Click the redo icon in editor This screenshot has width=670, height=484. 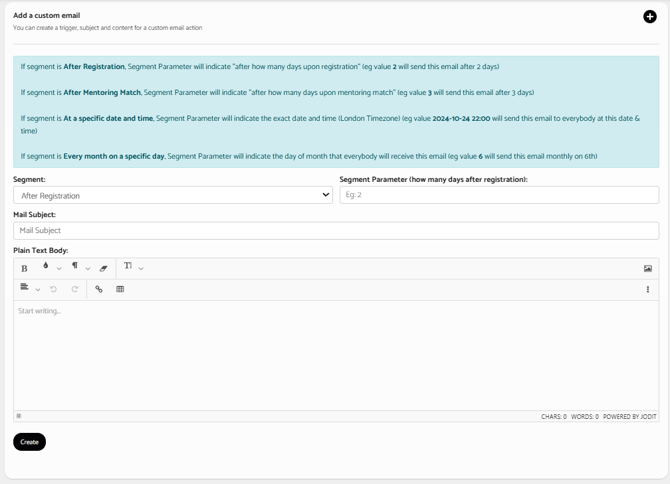pyautogui.click(x=75, y=289)
